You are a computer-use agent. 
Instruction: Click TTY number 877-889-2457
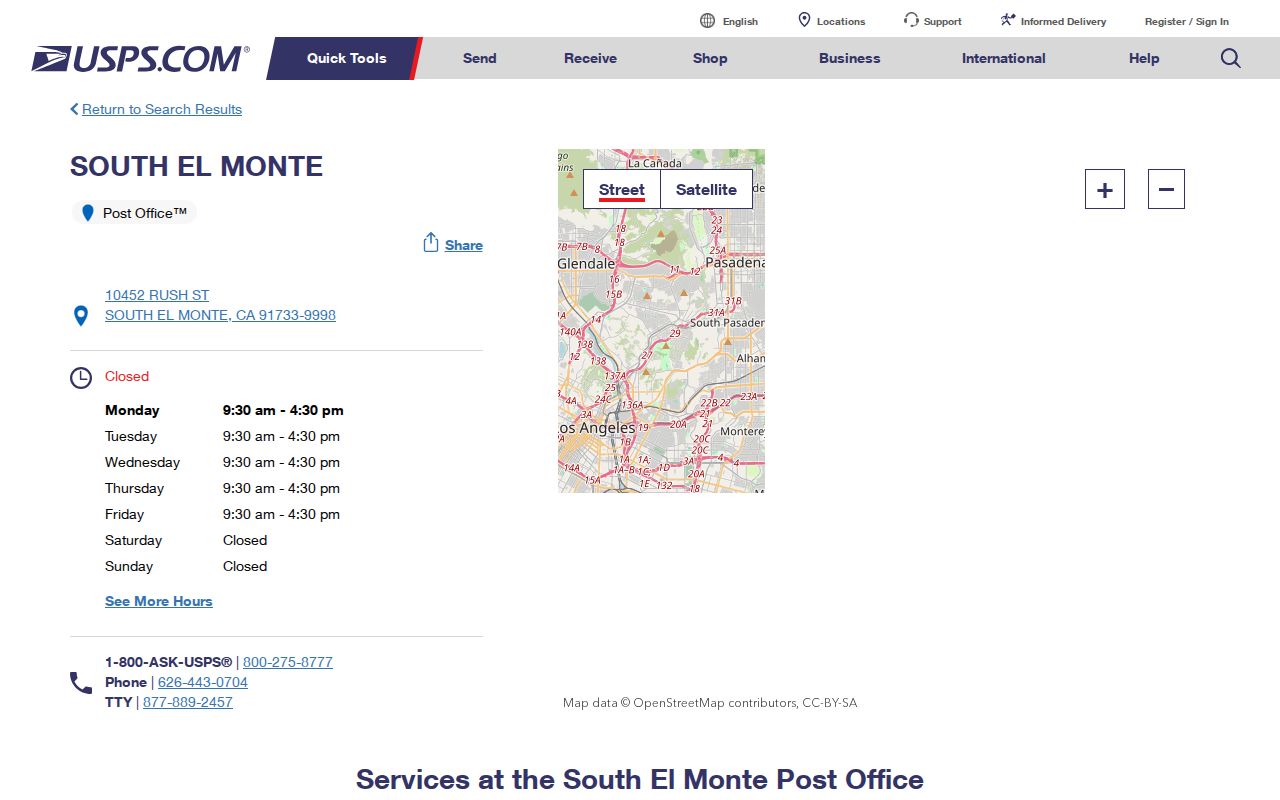[x=188, y=702]
